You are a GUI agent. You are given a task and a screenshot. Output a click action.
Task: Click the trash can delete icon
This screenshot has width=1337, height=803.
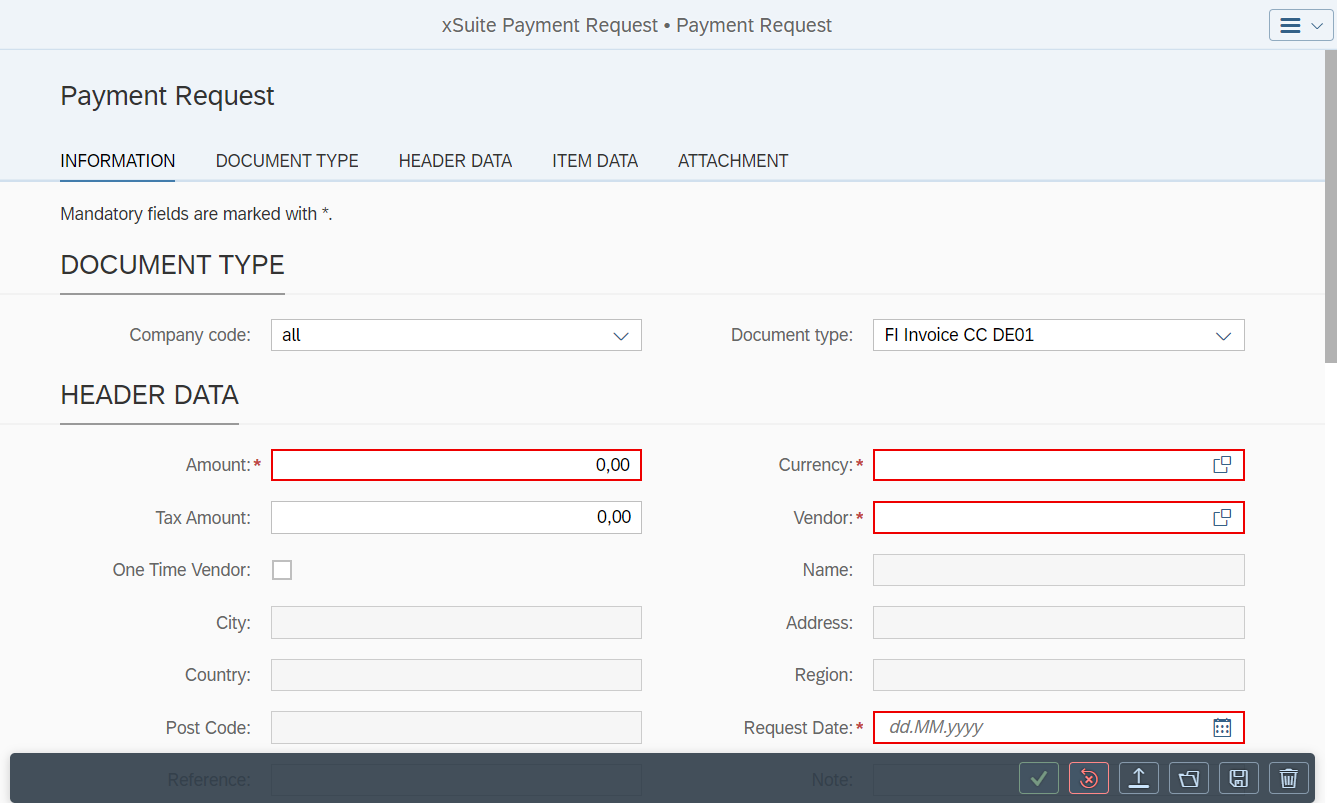point(1289,778)
